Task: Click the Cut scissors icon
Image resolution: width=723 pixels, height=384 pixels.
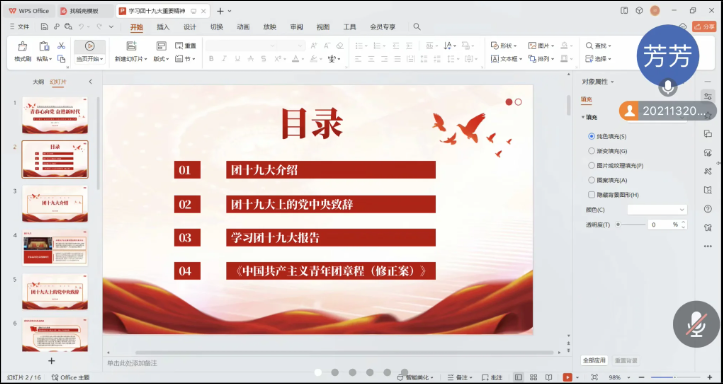Action: point(61,46)
